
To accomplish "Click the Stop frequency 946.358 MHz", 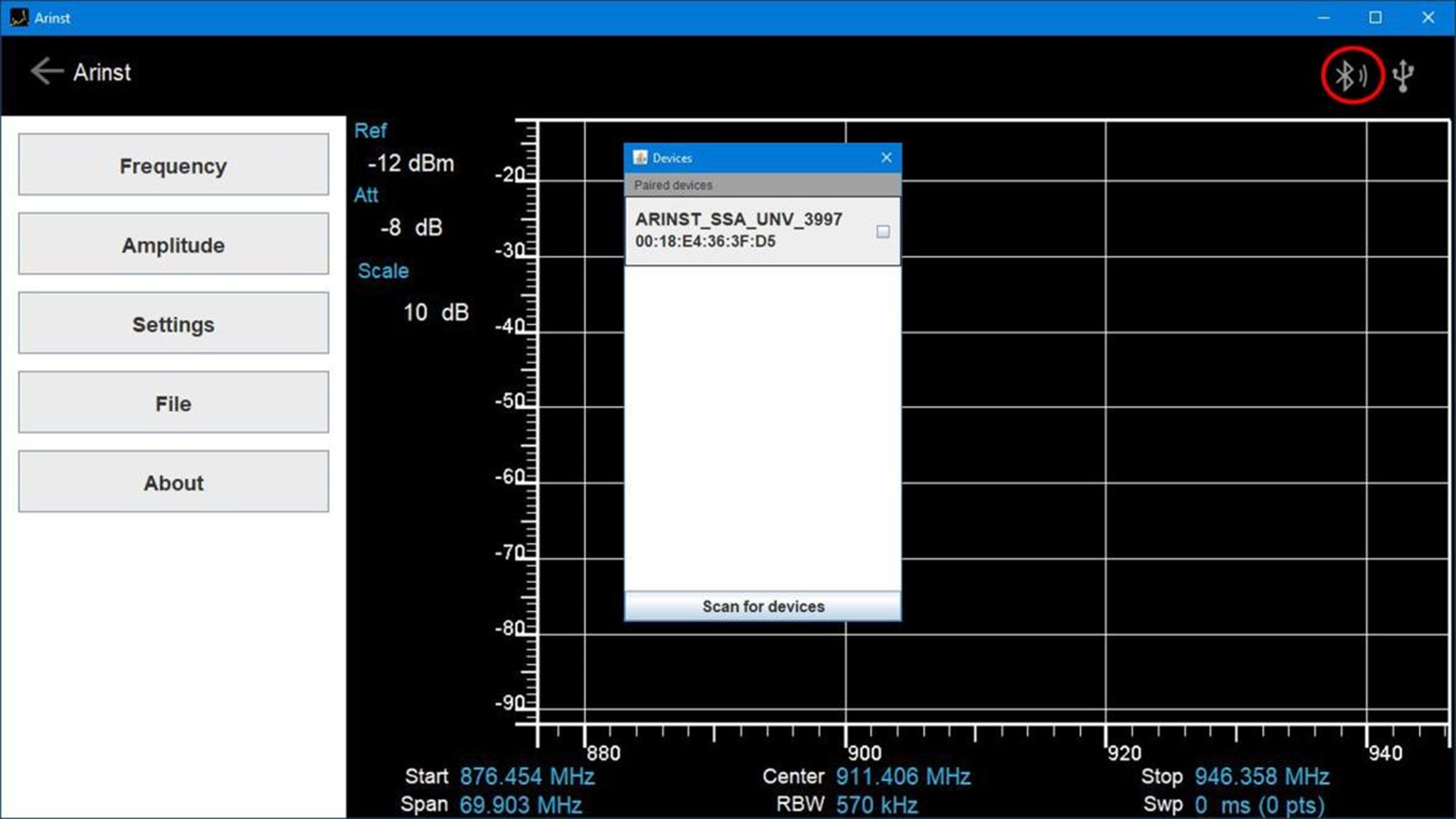I will (1262, 777).
